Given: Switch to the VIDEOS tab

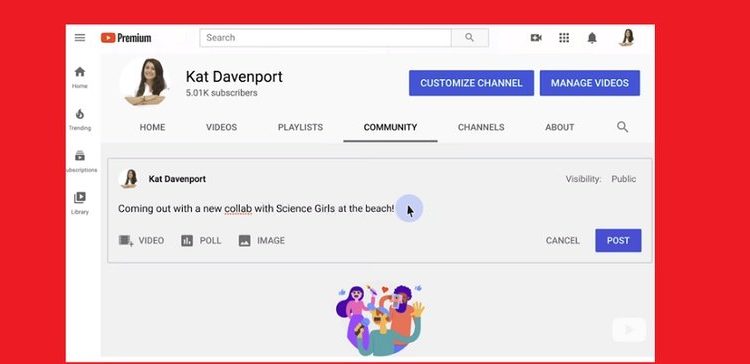Looking at the screenshot, I should [x=221, y=127].
